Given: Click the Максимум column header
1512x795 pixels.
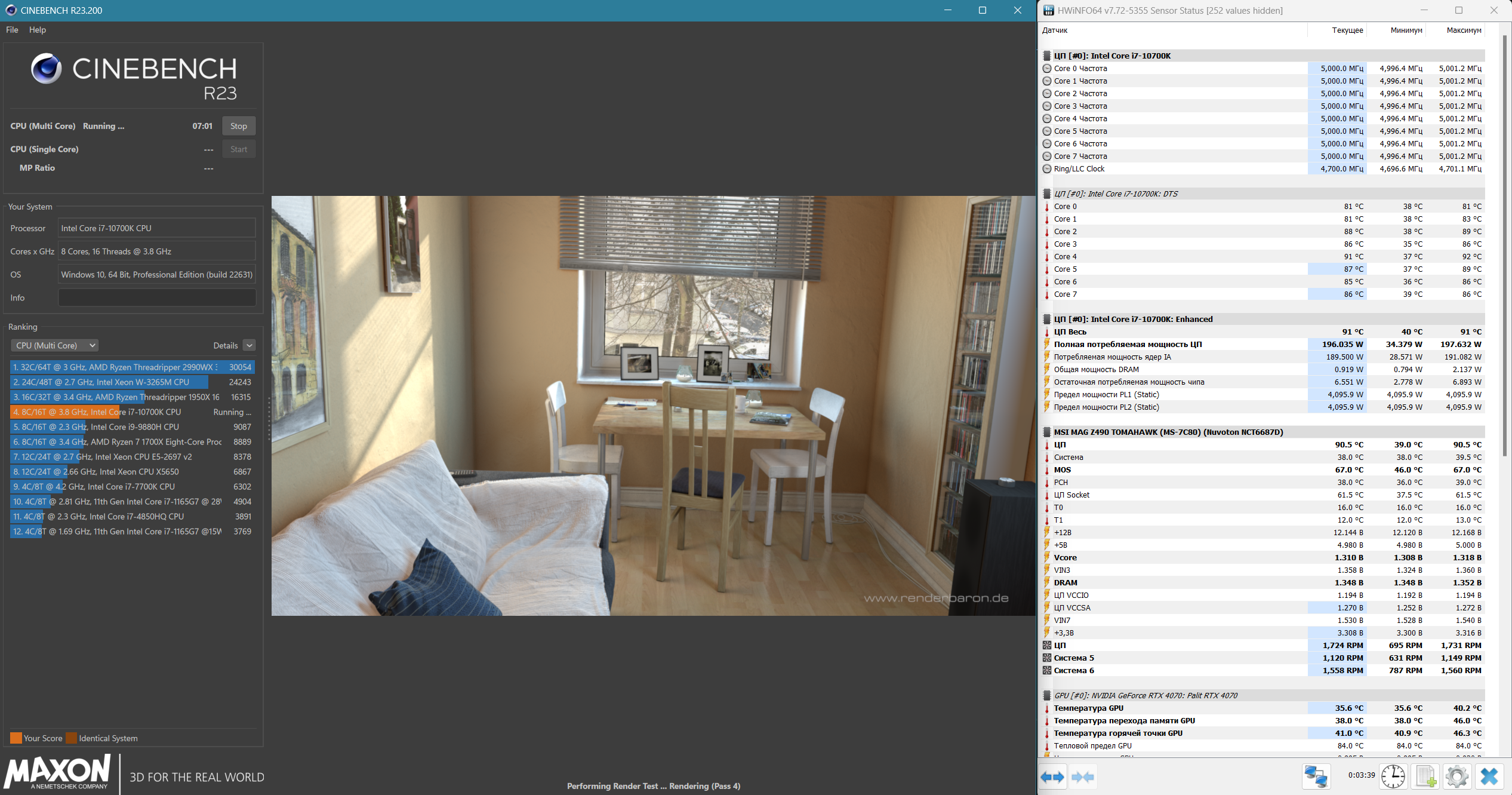Looking at the screenshot, I should pos(1463,30).
